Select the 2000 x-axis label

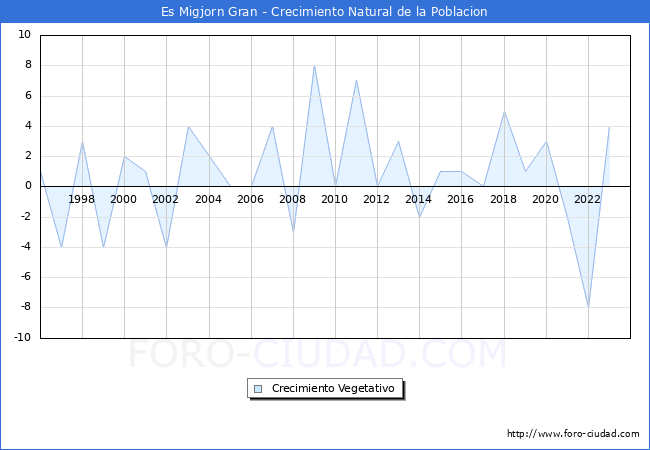pos(123,200)
